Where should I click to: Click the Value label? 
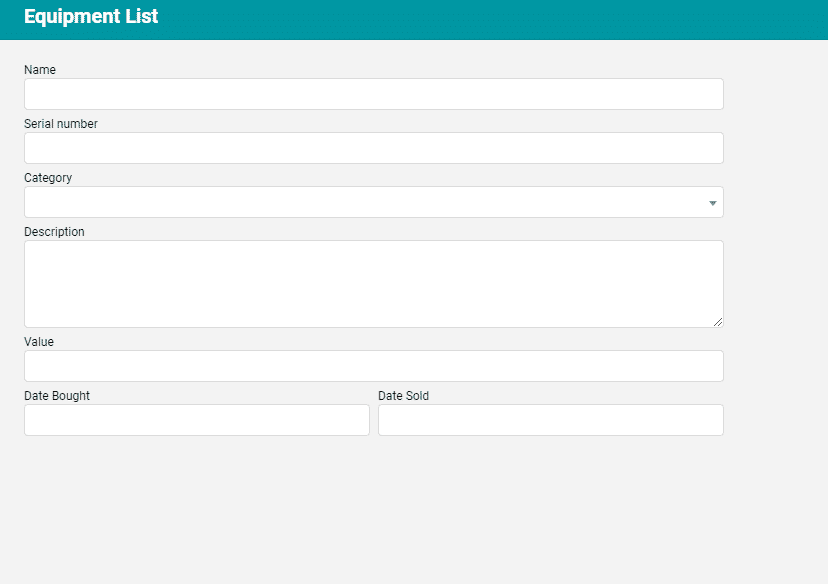pos(39,342)
